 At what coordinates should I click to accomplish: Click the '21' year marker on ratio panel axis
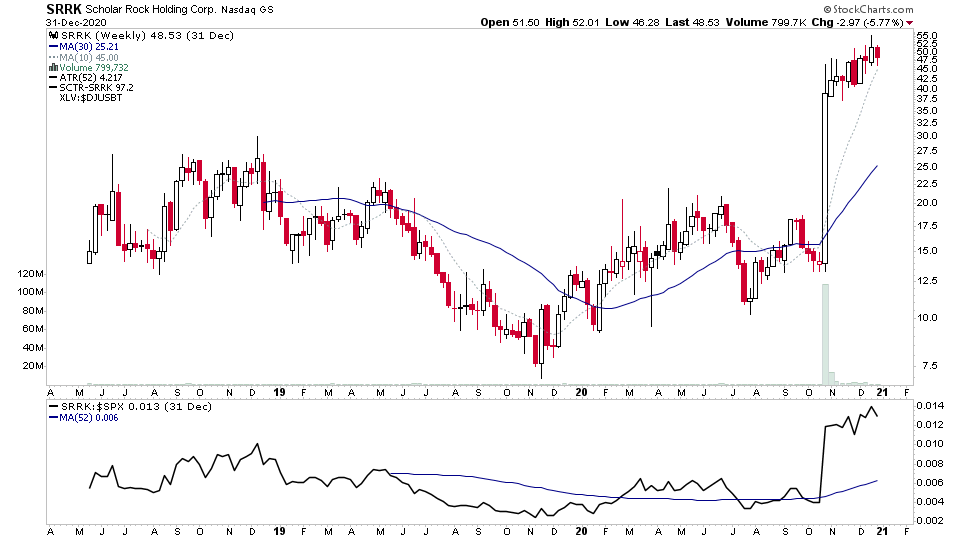point(882,531)
